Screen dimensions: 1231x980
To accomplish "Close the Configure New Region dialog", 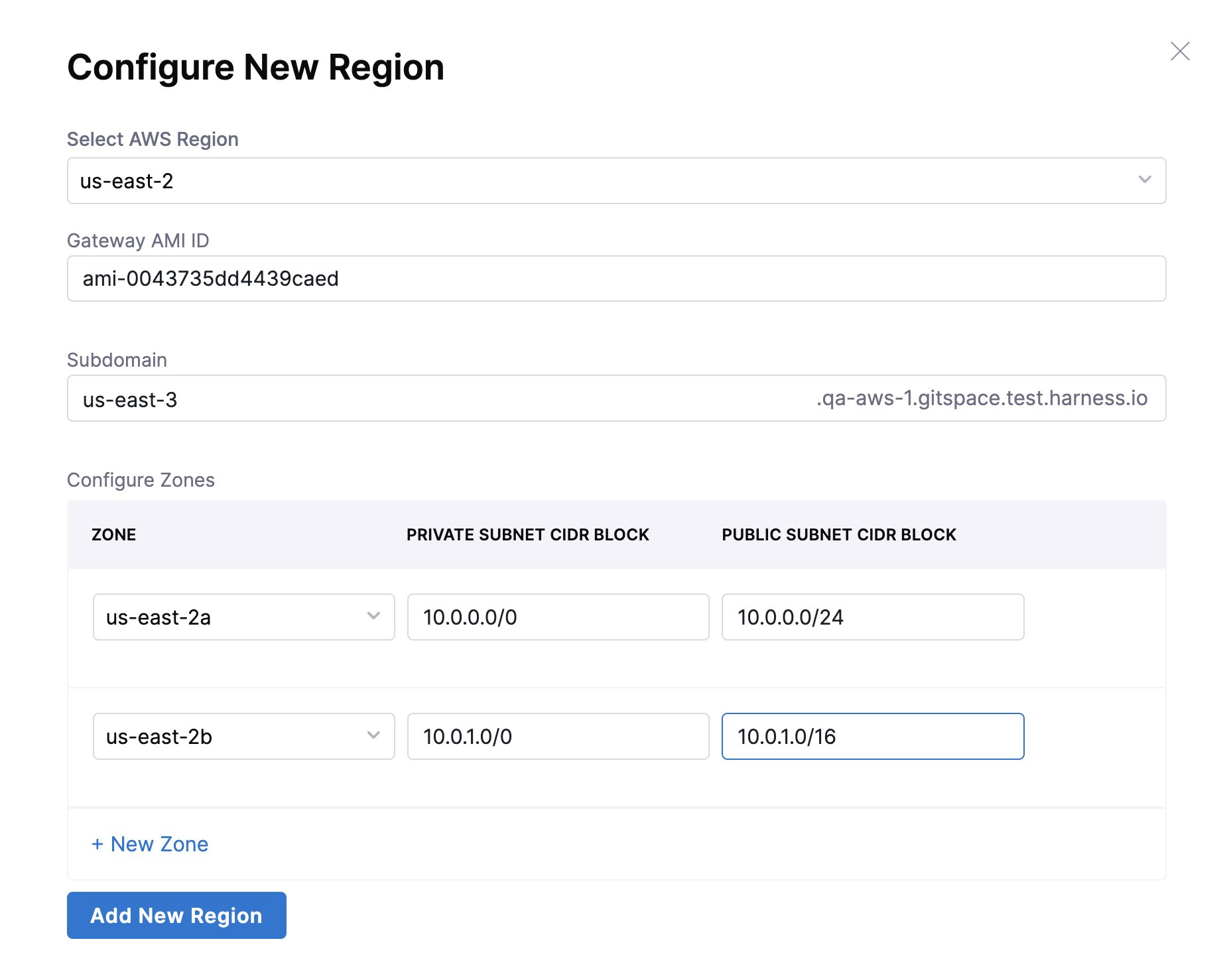I will click(1179, 51).
